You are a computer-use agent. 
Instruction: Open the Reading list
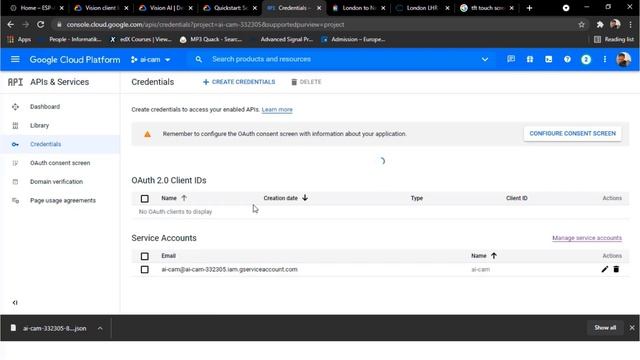tap(614, 40)
